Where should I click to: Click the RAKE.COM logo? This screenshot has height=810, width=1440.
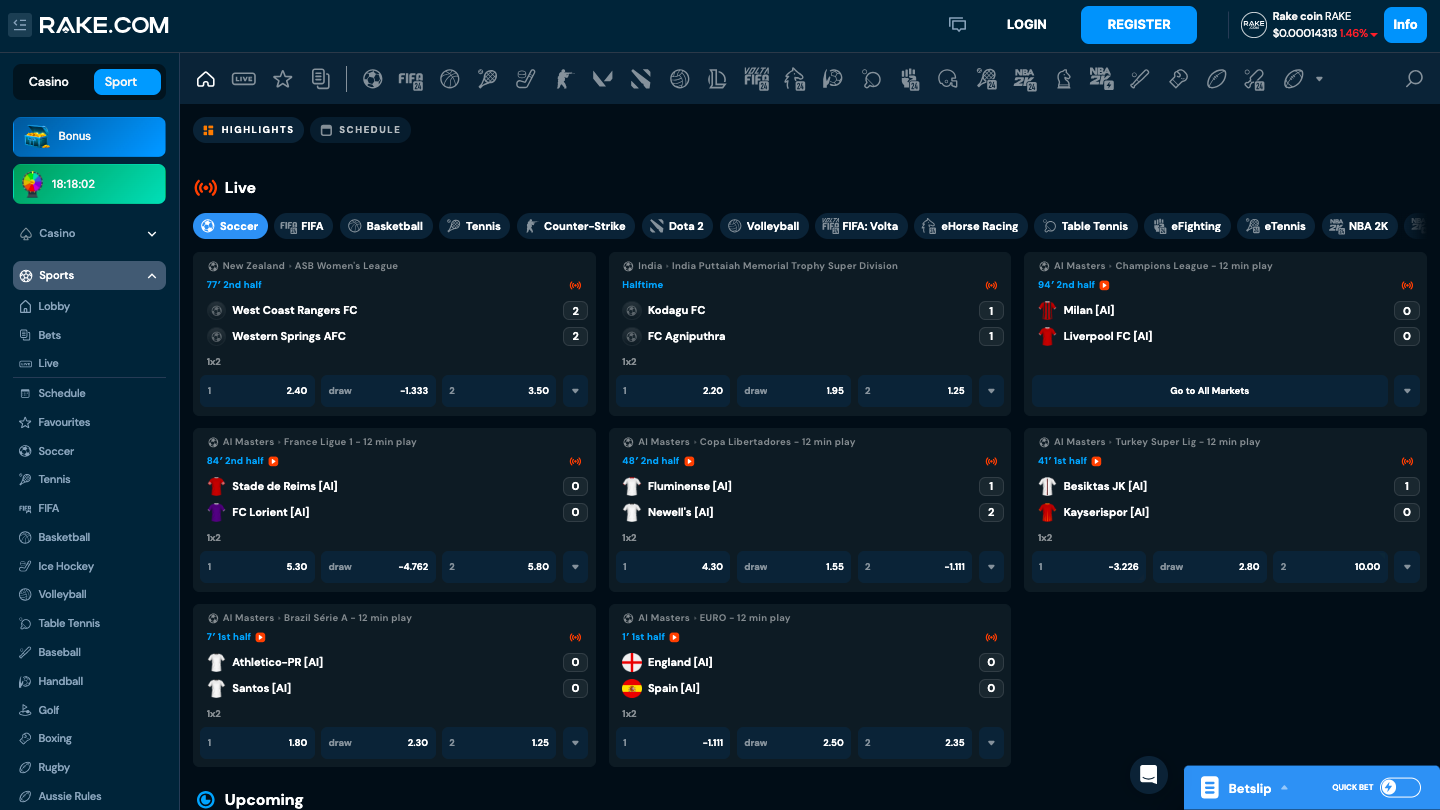(x=104, y=25)
